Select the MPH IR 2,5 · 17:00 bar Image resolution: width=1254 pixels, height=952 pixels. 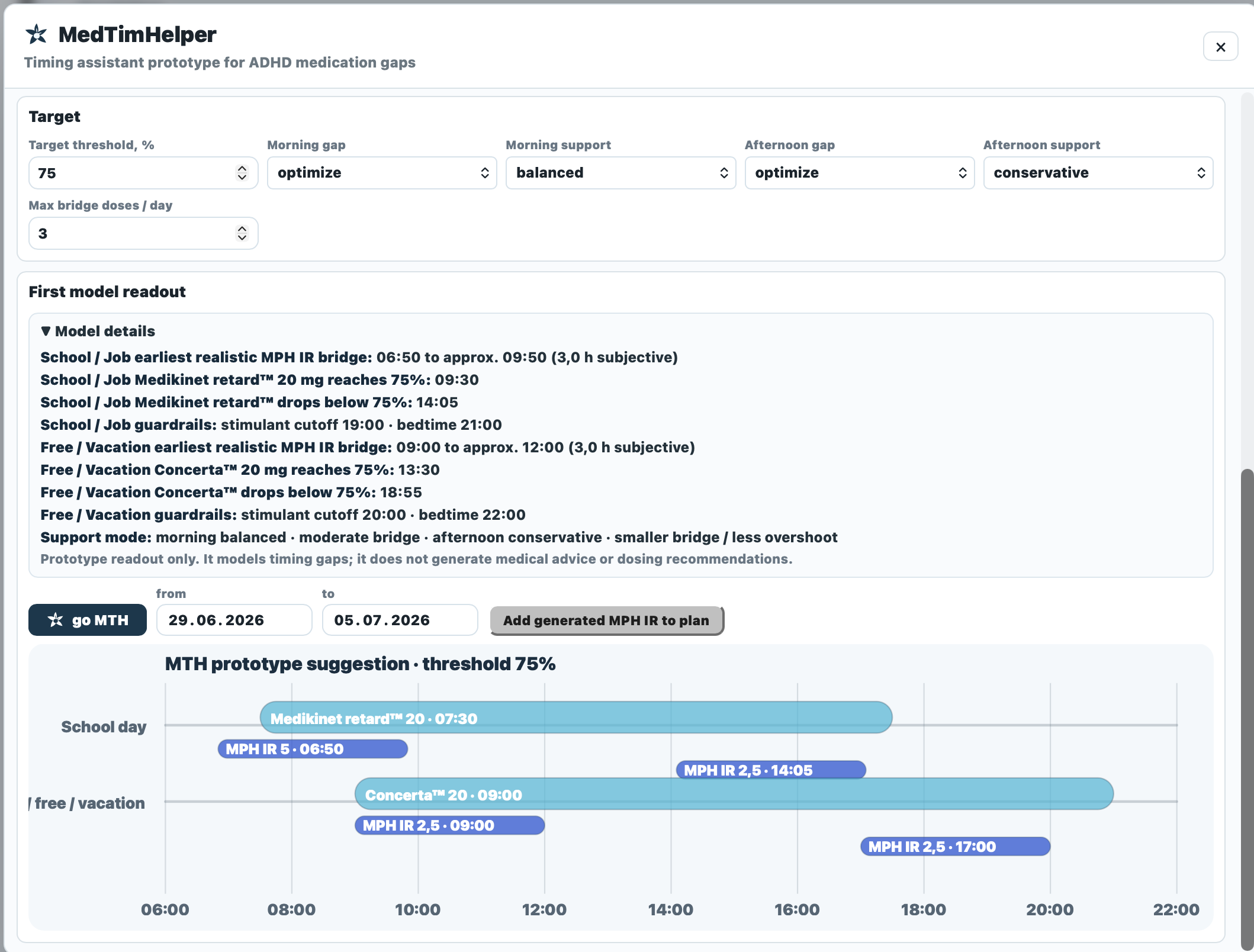pyautogui.click(x=956, y=847)
